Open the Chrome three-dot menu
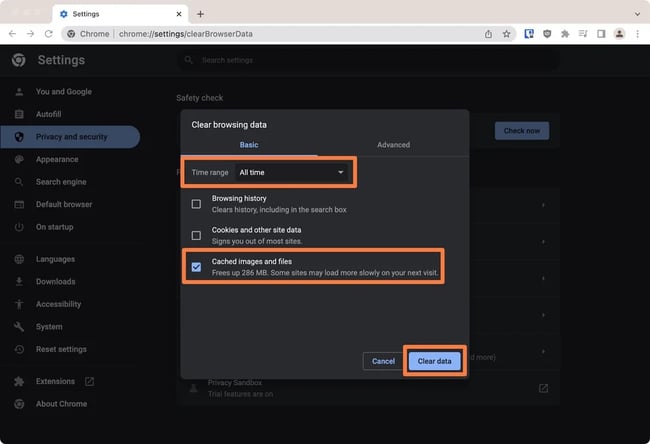Screen dimensions: 650x444 coord(637,33)
